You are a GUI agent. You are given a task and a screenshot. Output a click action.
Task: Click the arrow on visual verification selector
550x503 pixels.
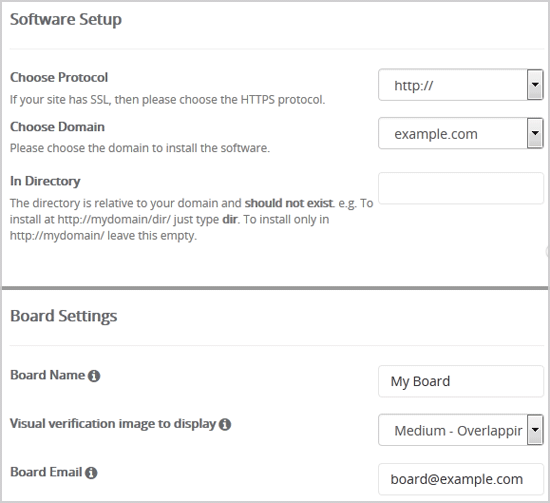point(535,430)
